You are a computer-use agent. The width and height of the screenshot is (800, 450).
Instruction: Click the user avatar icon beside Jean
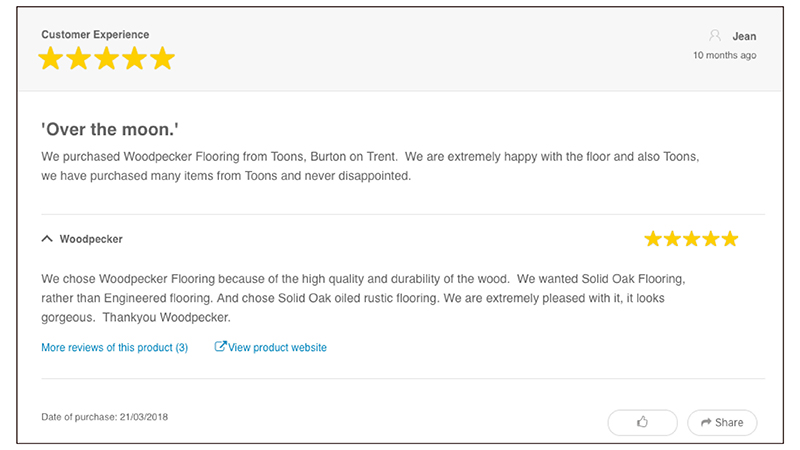714,36
